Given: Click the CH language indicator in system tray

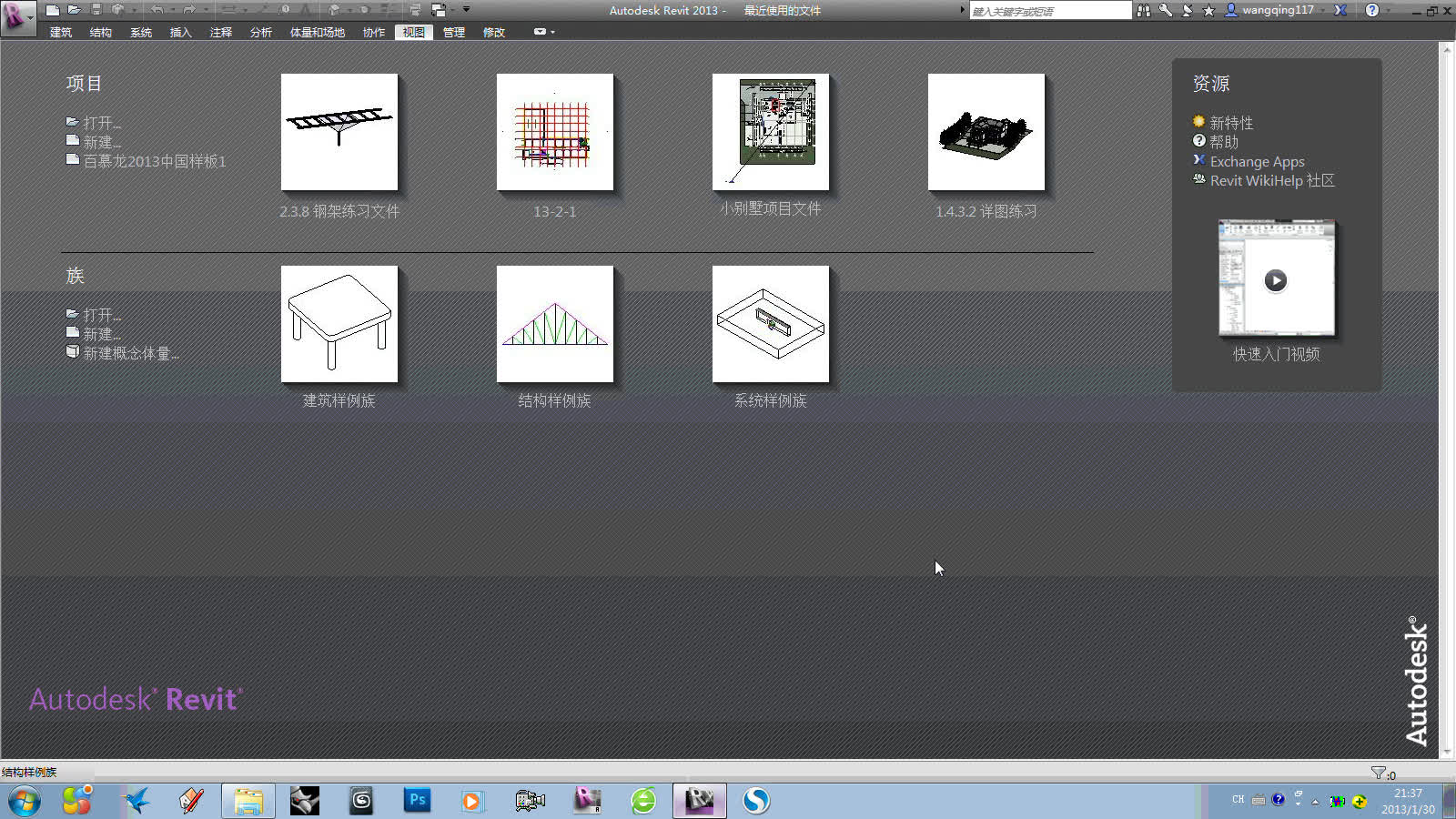Looking at the screenshot, I should (1238, 800).
